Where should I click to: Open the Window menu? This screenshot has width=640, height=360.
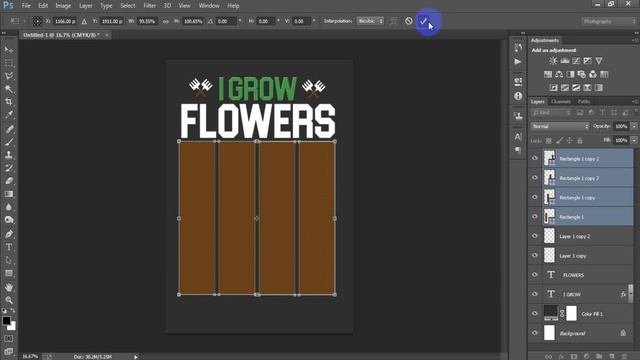pos(209,6)
